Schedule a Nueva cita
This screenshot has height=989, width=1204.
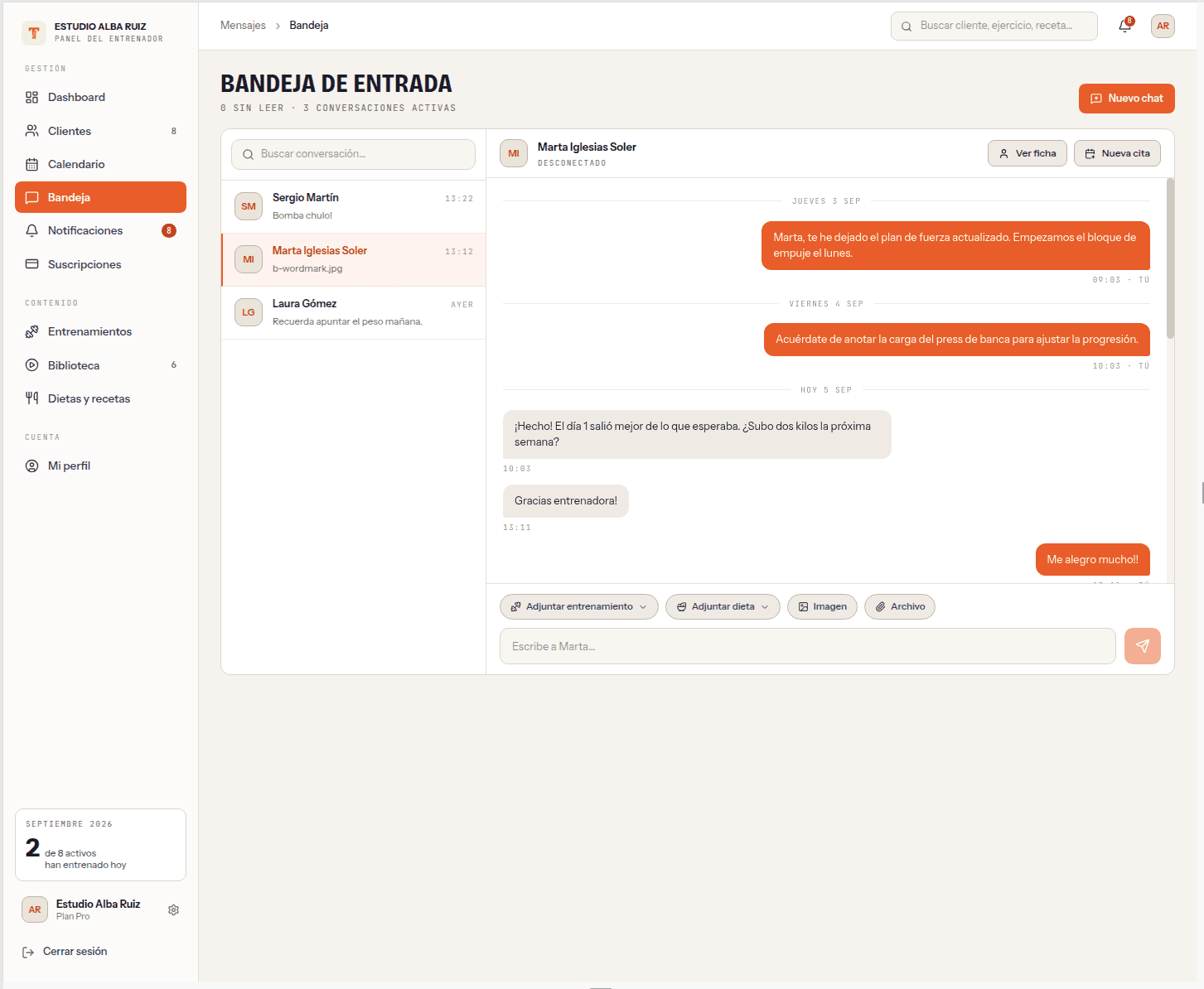pyautogui.click(x=1117, y=153)
